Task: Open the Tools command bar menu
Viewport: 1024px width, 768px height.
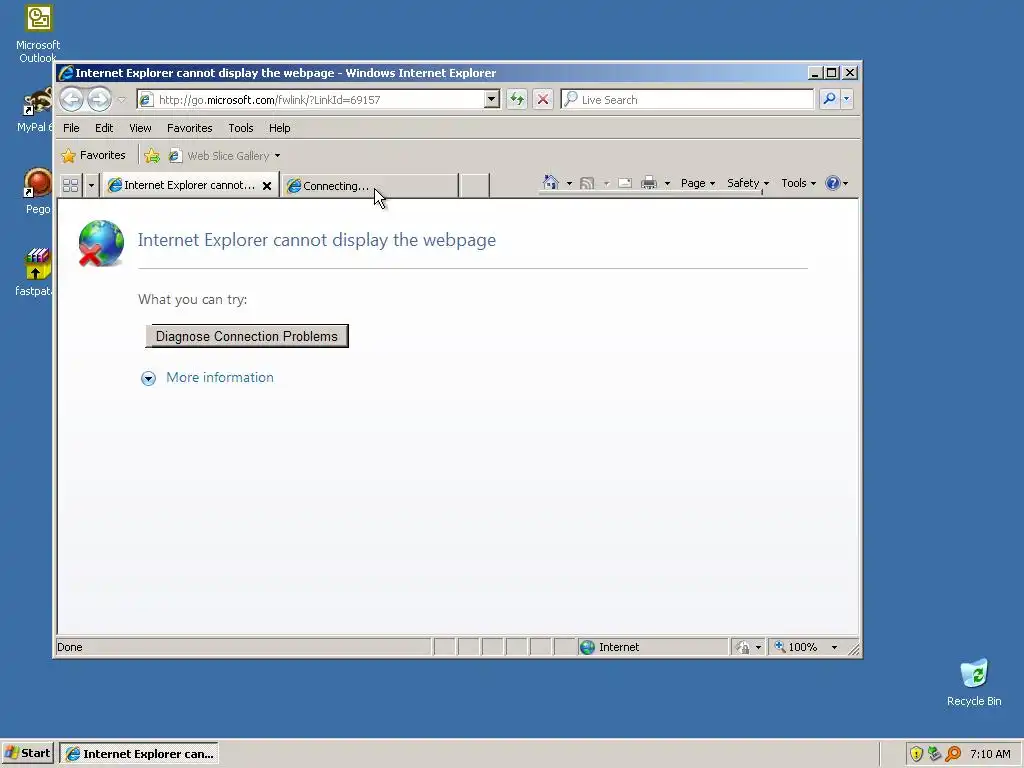Action: (798, 184)
